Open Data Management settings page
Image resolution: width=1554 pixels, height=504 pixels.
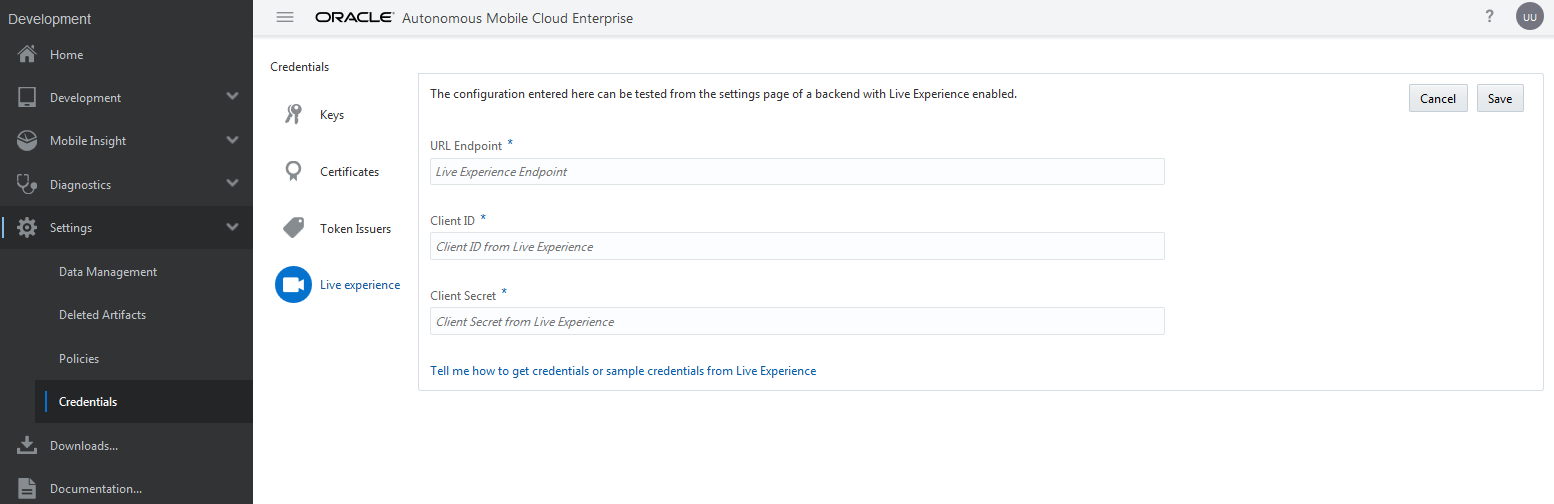[108, 272]
